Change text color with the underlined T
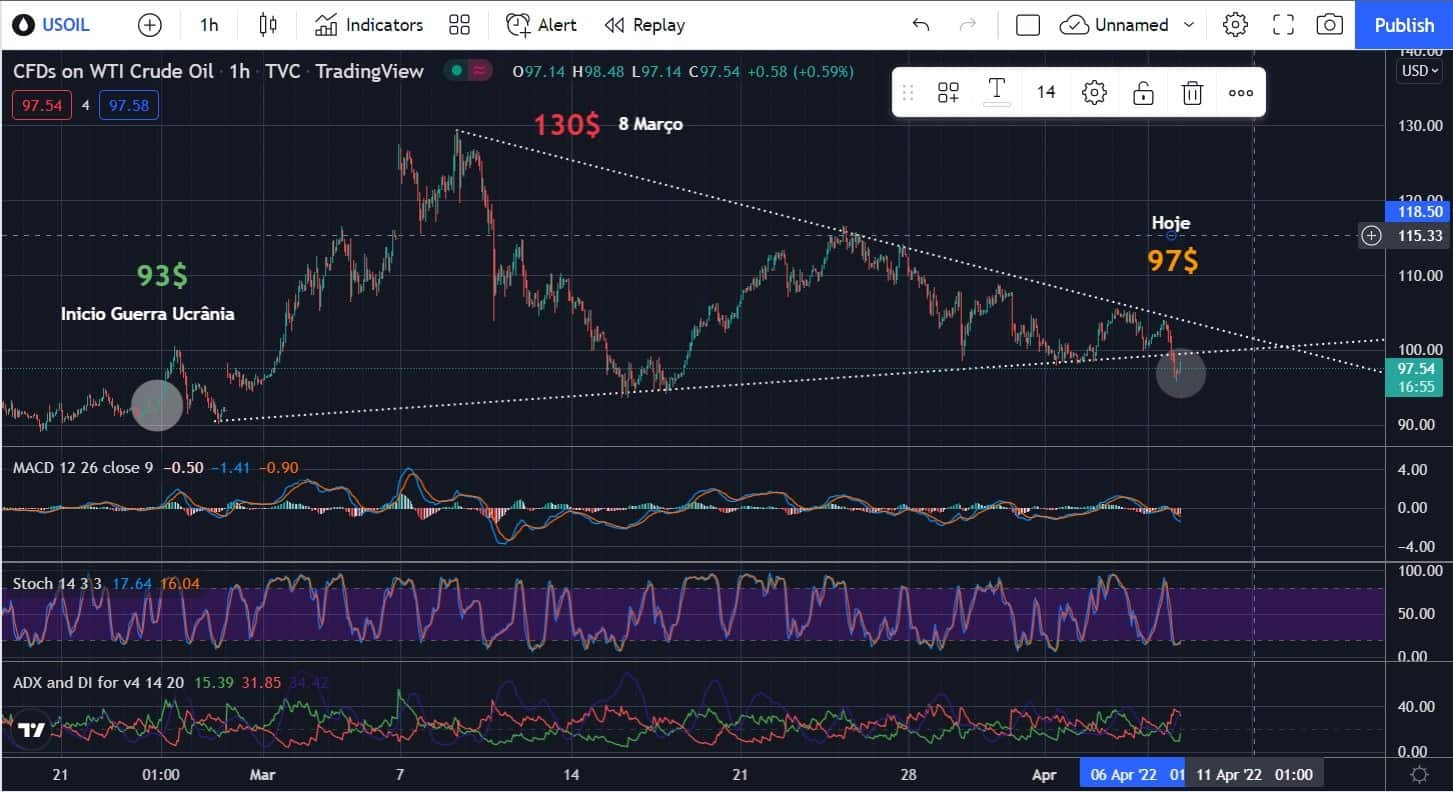The width and height of the screenshot is (1453, 792). coord(996,92)
